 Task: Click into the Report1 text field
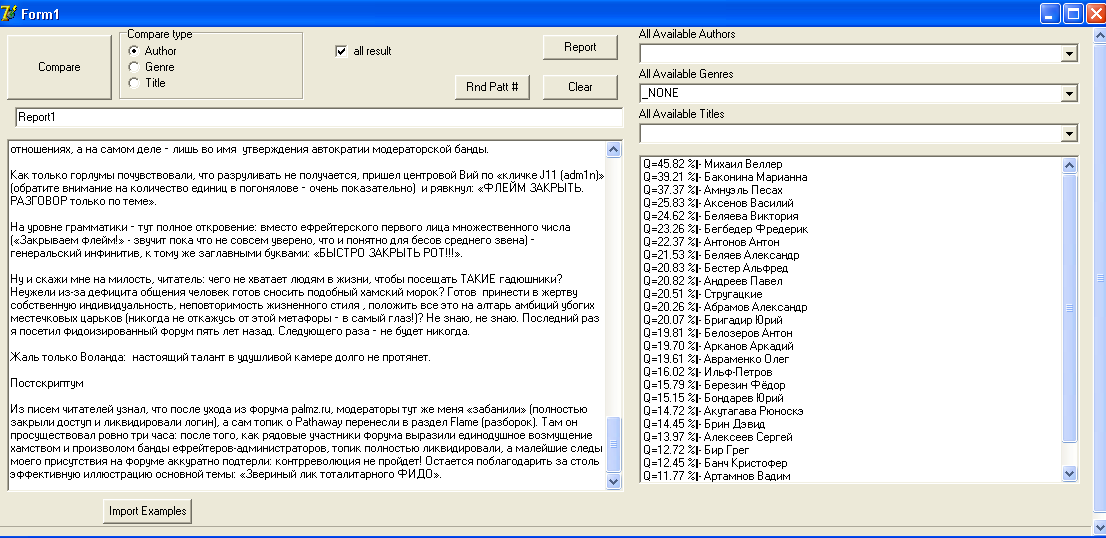coord(319,118)
